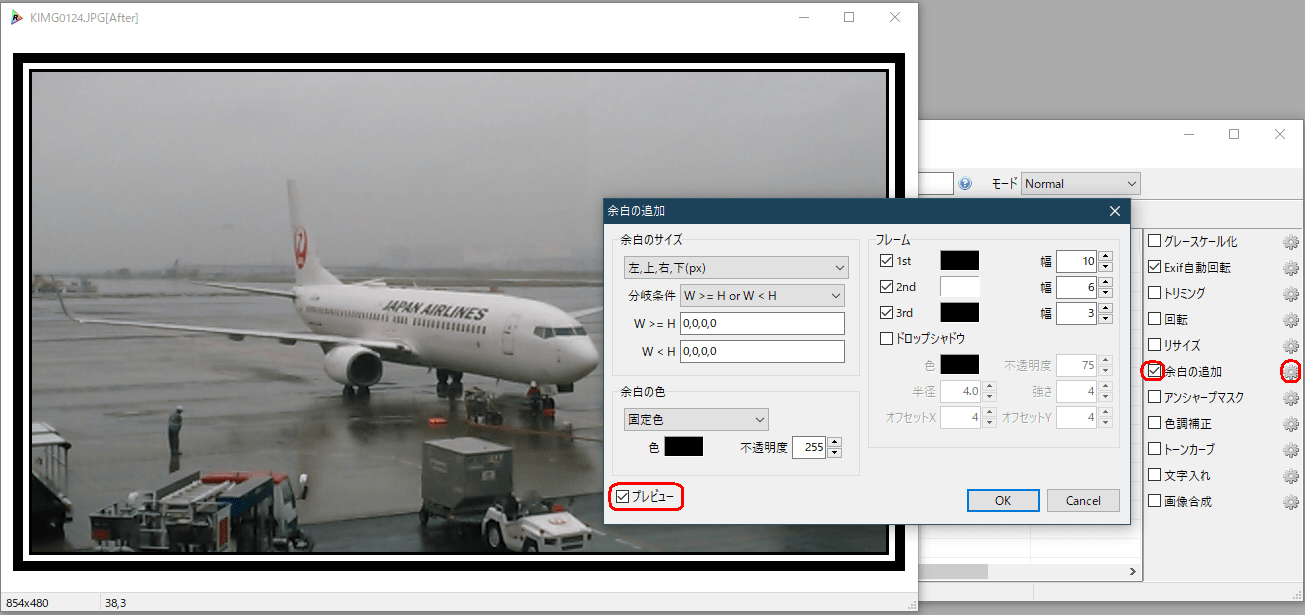The image size is (1305, 615).
Task: Open the 分岐条件 dropdown
Action: 762,296
